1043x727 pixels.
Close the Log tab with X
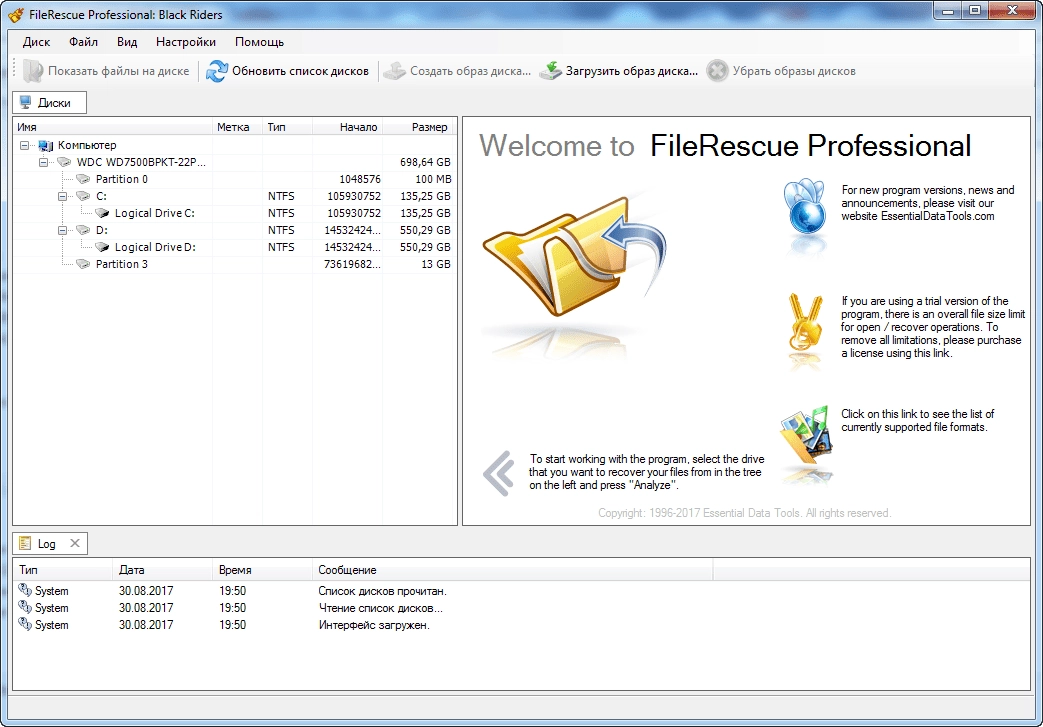point(75,543)
